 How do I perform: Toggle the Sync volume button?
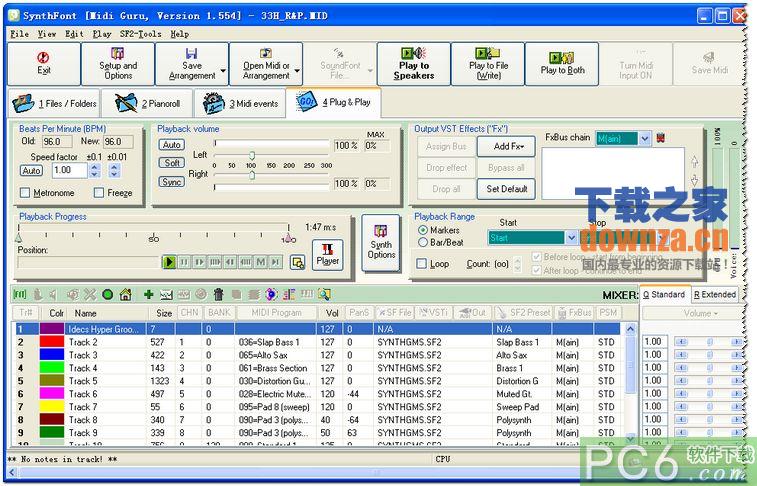point(171,182)
